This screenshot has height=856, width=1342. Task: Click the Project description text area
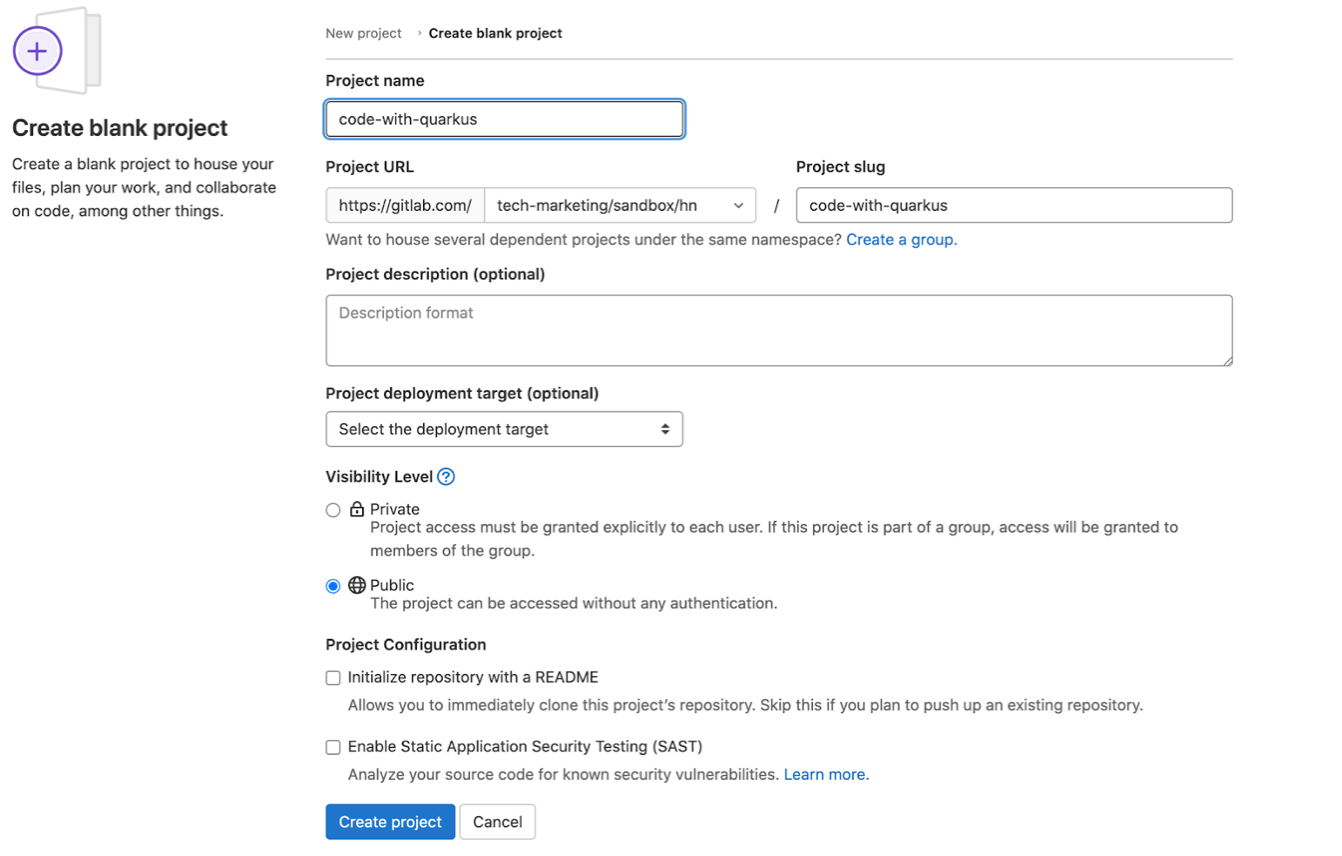coord(778,330)
